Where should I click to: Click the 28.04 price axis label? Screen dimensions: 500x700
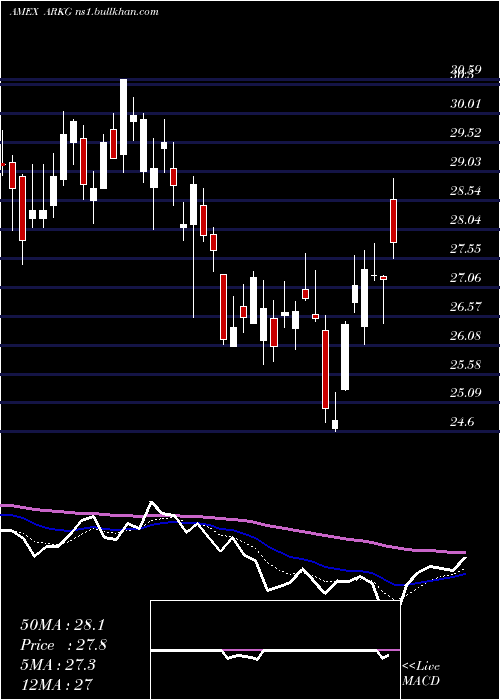[x=465, y=220]
